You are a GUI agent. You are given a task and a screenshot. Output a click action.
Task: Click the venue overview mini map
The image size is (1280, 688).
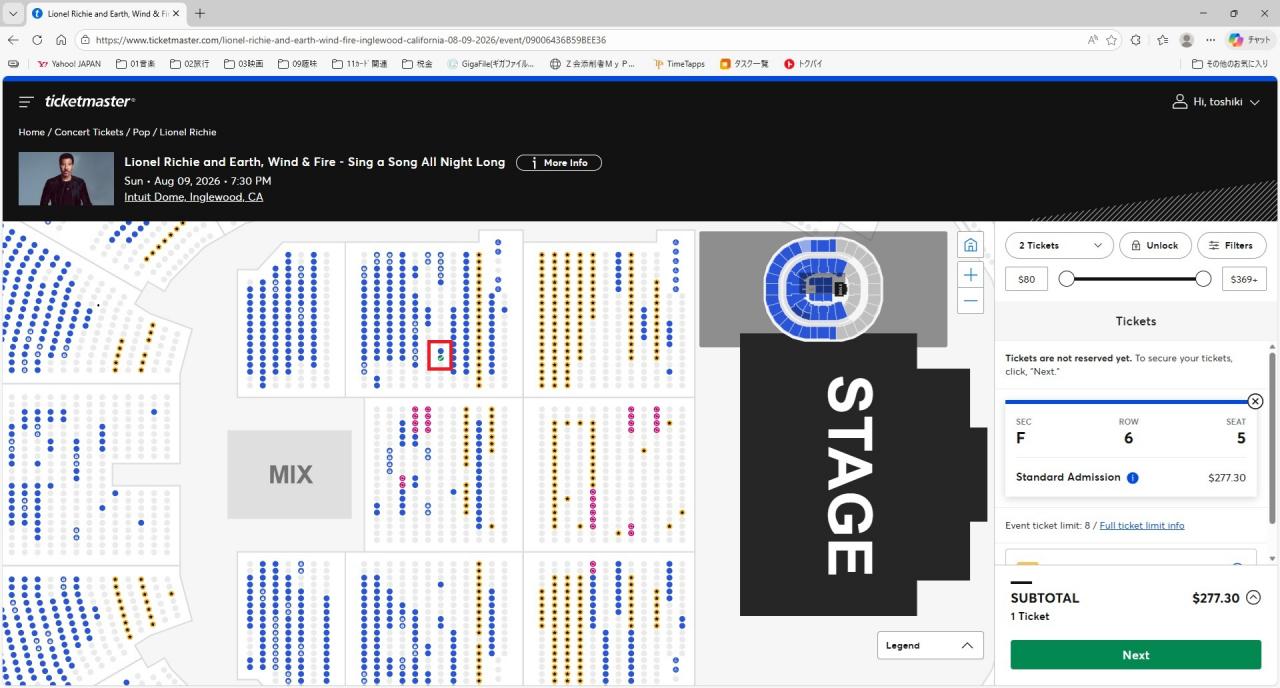coord(822,288)
